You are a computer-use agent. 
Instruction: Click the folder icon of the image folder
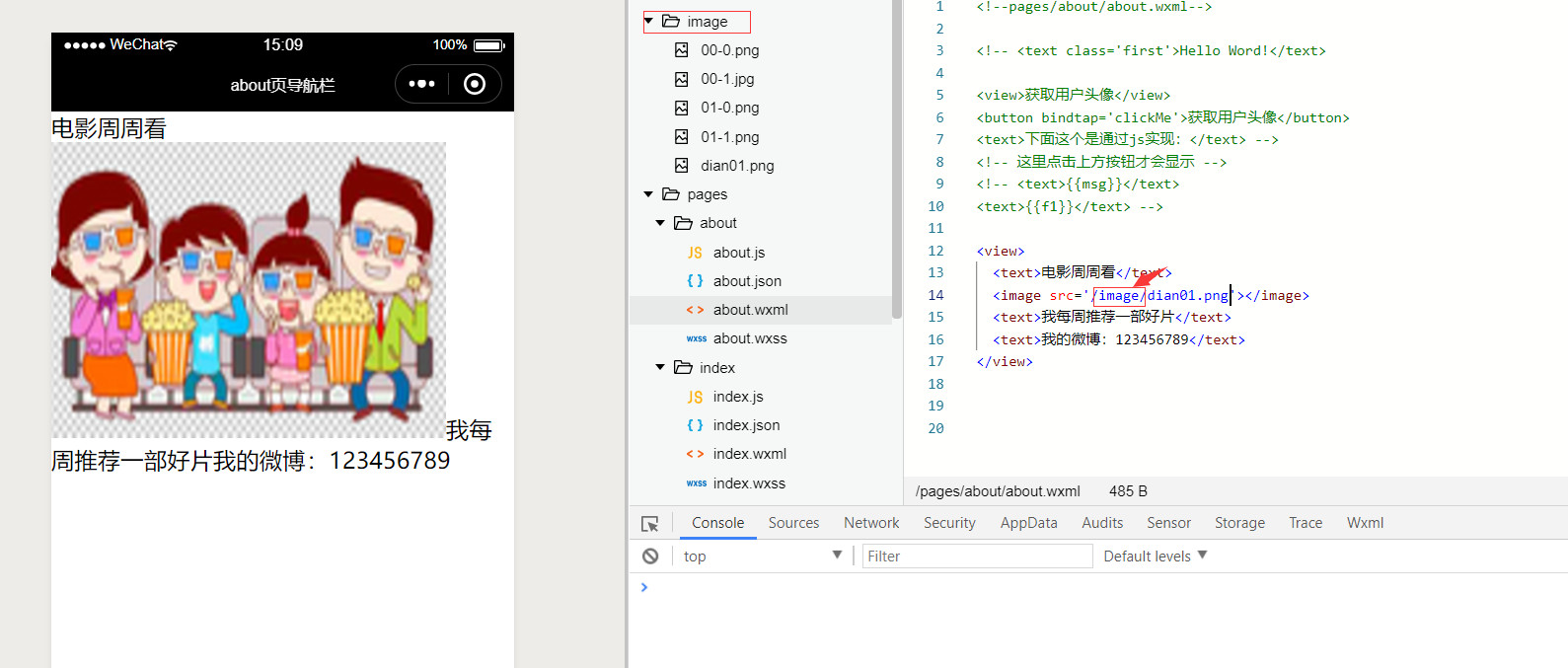coord(671,21)
